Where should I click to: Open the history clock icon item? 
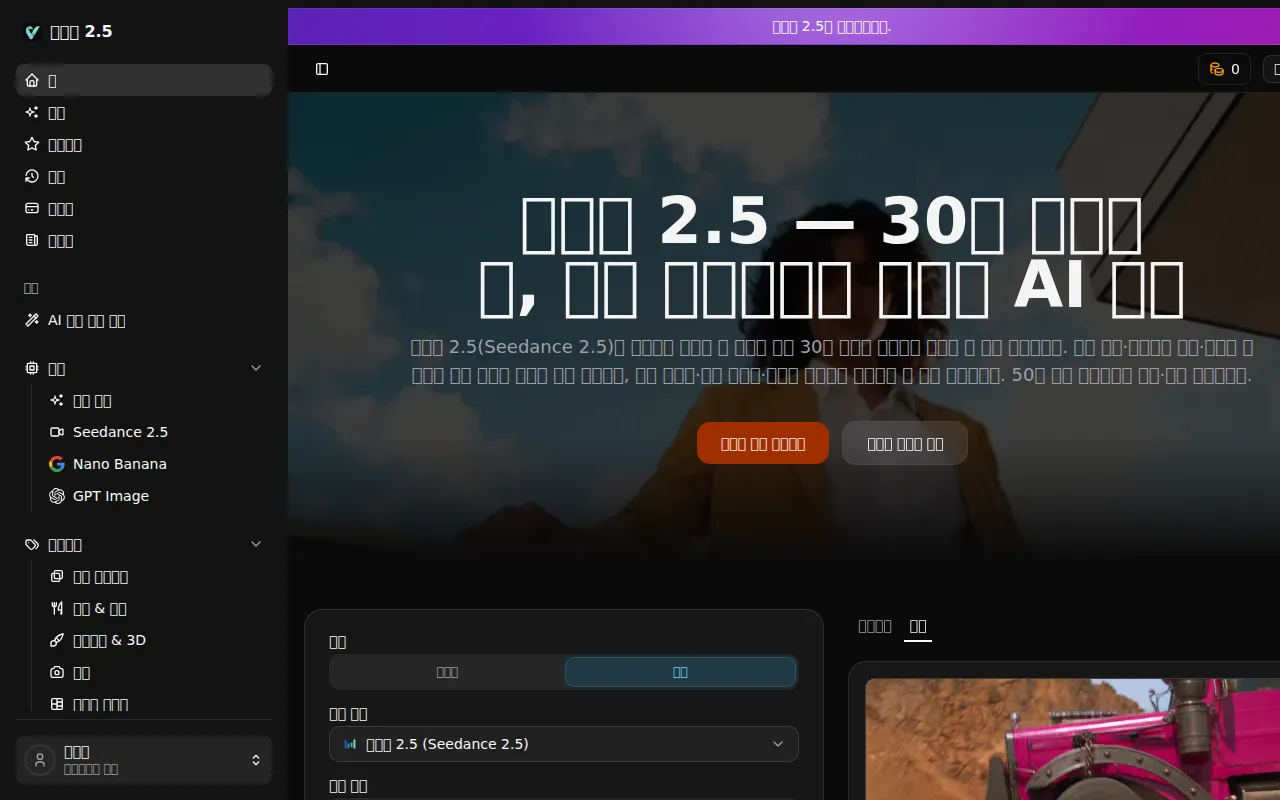[x=144, y=176]
